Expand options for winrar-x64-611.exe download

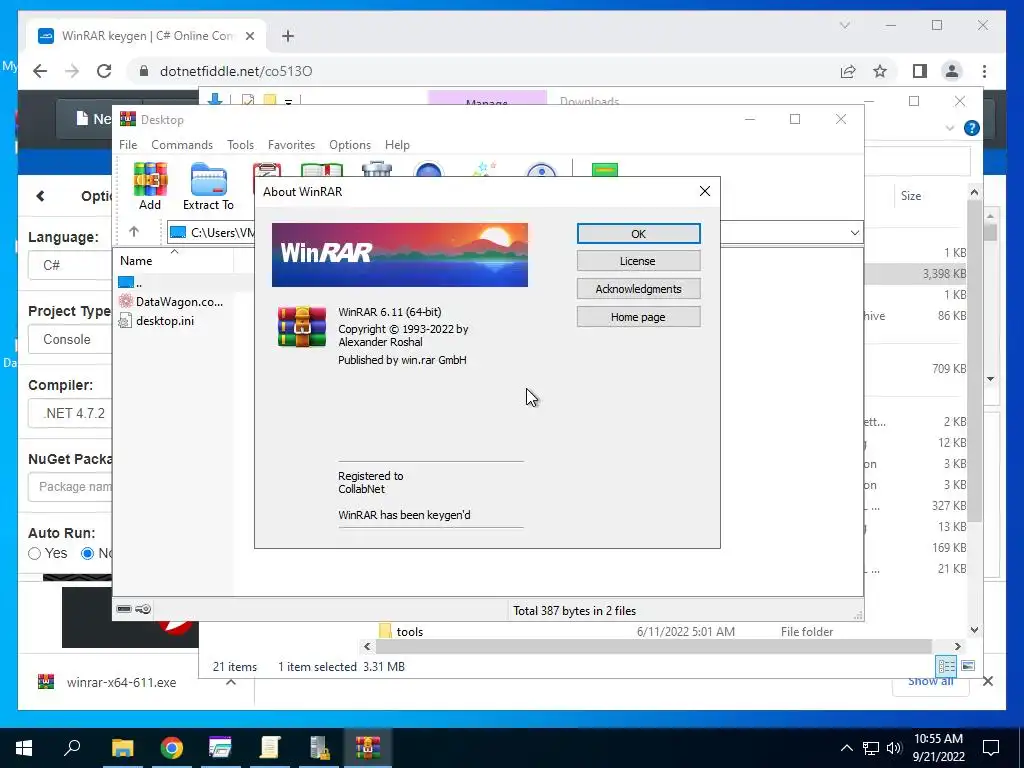click(x=231, y=682)
